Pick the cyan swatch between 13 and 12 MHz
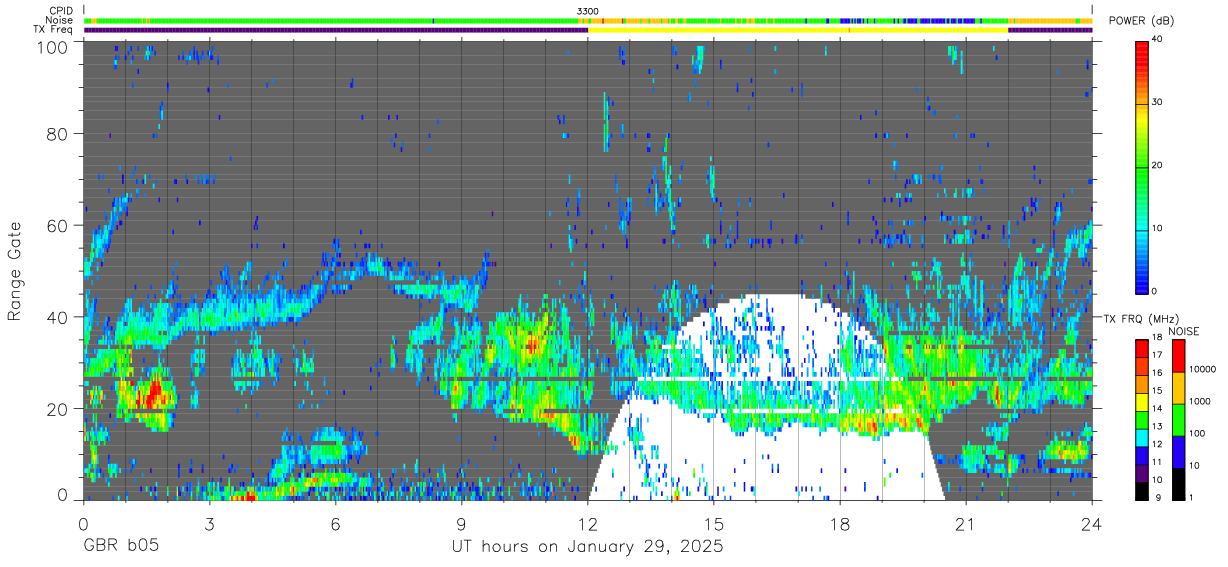 pos(1142,436)
